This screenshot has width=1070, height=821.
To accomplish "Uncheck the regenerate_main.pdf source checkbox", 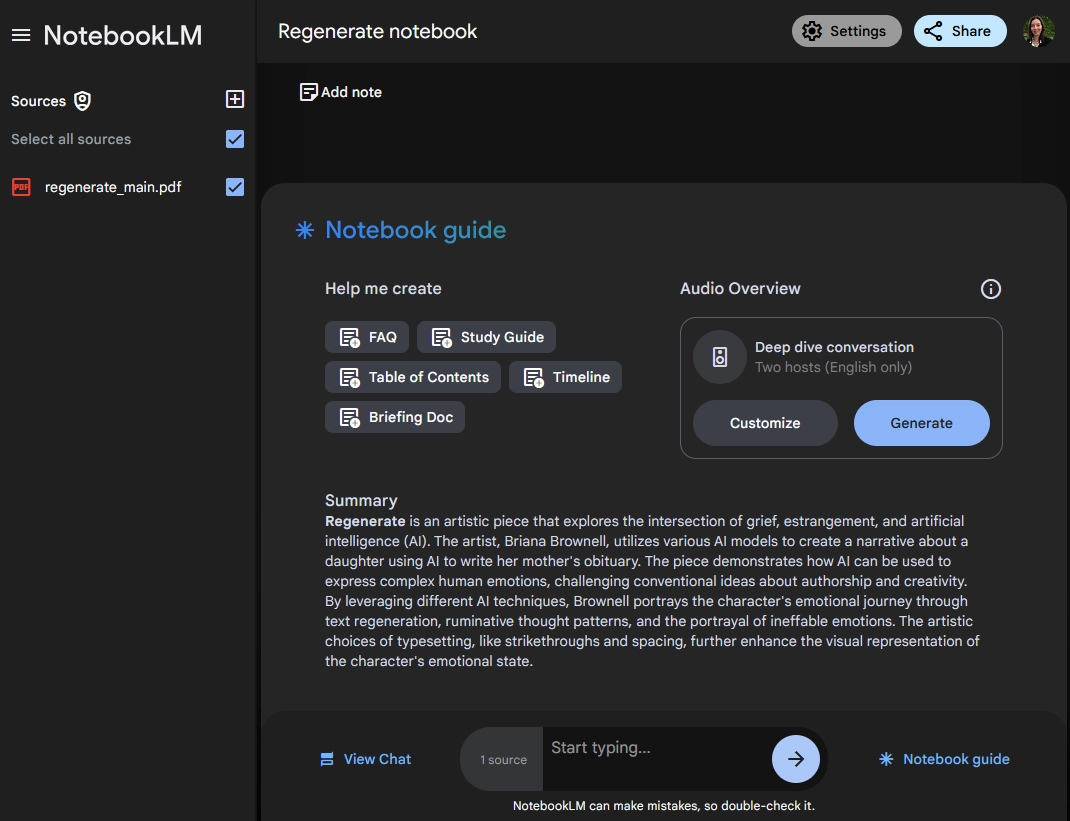I will point(235,187).
